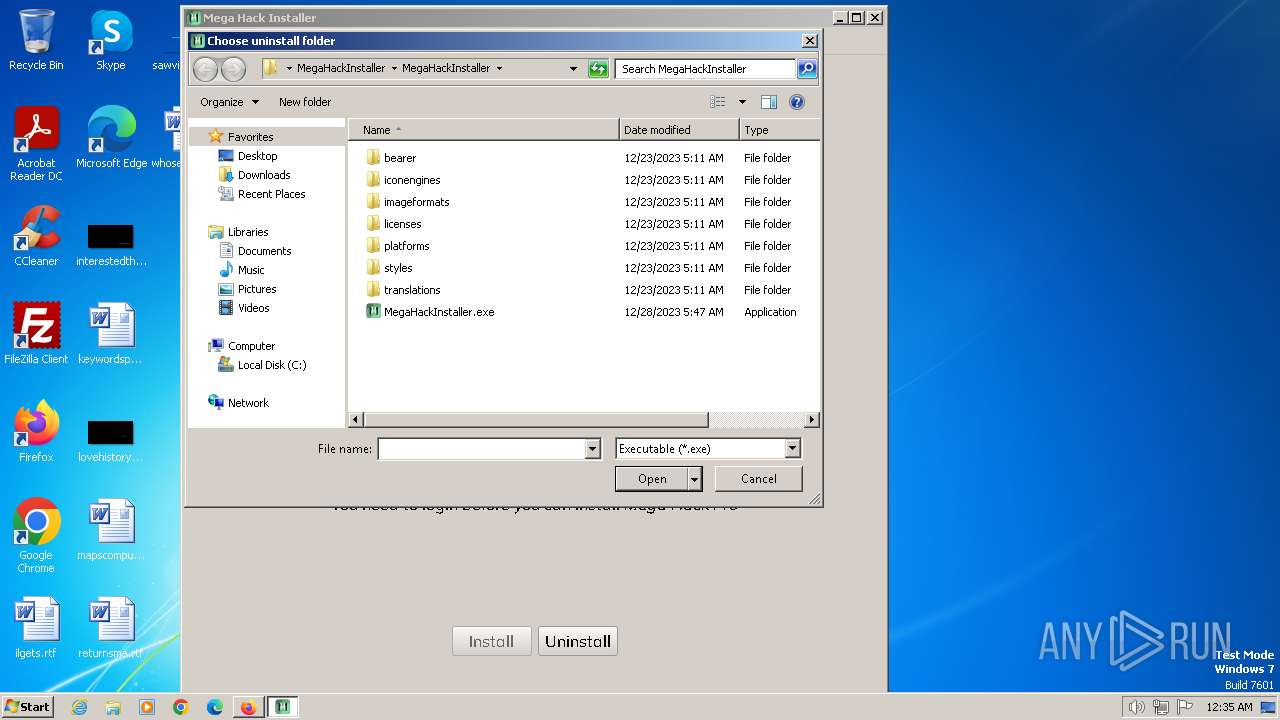Open the Acrobat Reader DC desktop icon
This screenshot has height=720, width=1280.
click(36, 144)
